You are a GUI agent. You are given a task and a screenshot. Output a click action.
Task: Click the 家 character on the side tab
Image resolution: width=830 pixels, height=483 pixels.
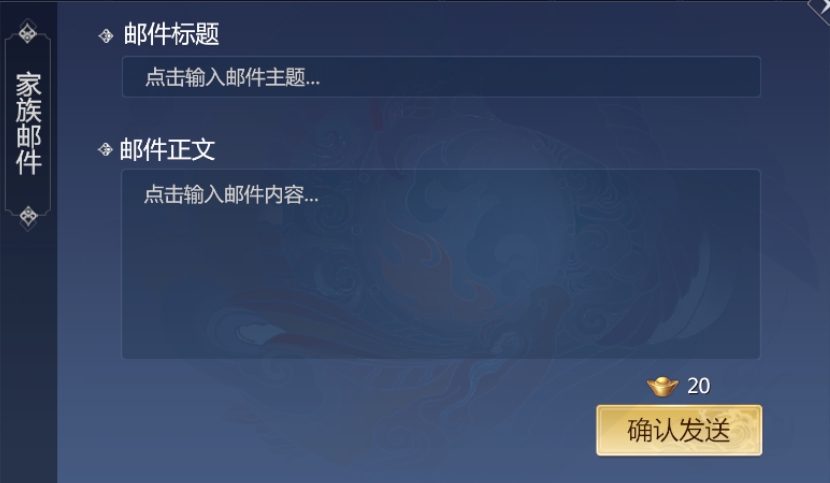(28, 85)
